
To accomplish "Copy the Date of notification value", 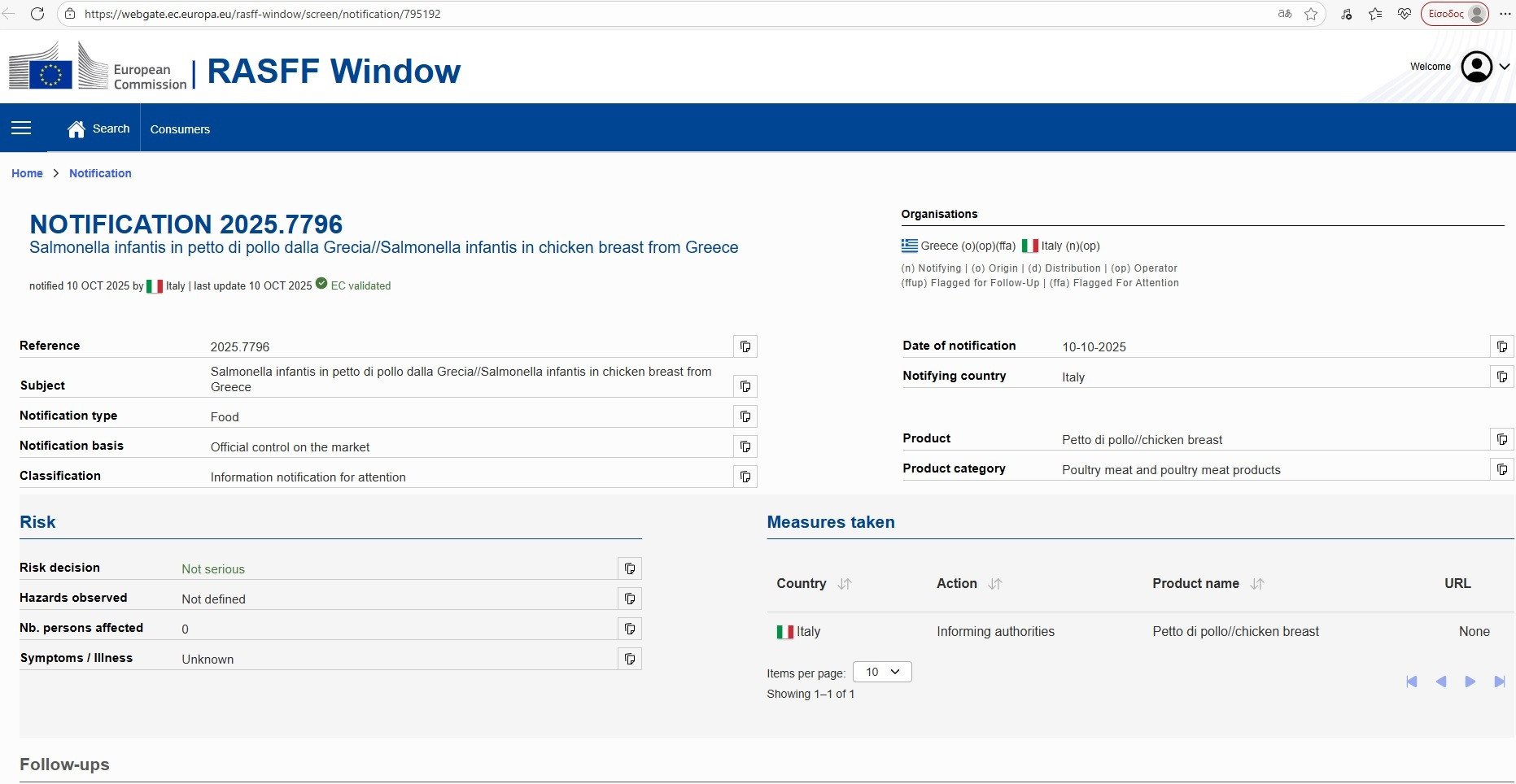I will [1501, 346].
